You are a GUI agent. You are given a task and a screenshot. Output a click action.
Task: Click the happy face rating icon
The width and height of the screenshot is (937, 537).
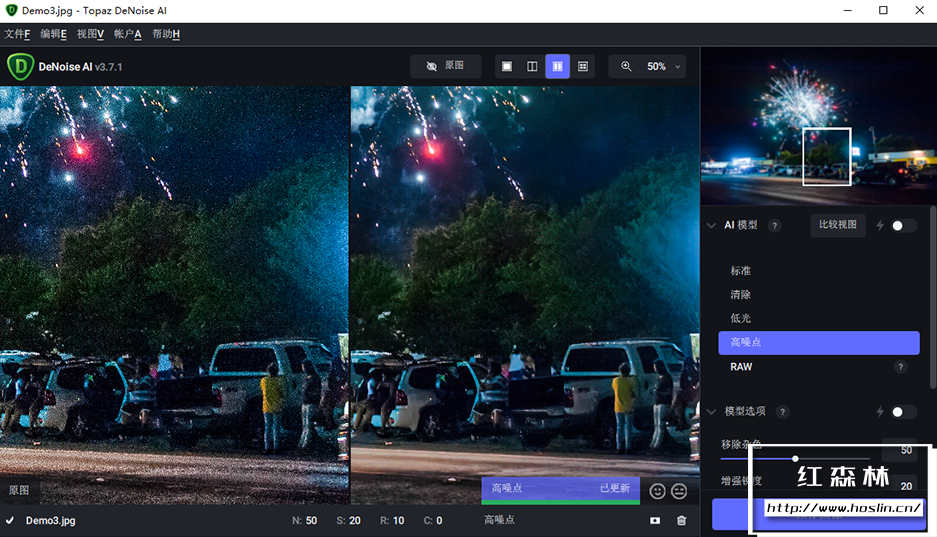point(657,491)
